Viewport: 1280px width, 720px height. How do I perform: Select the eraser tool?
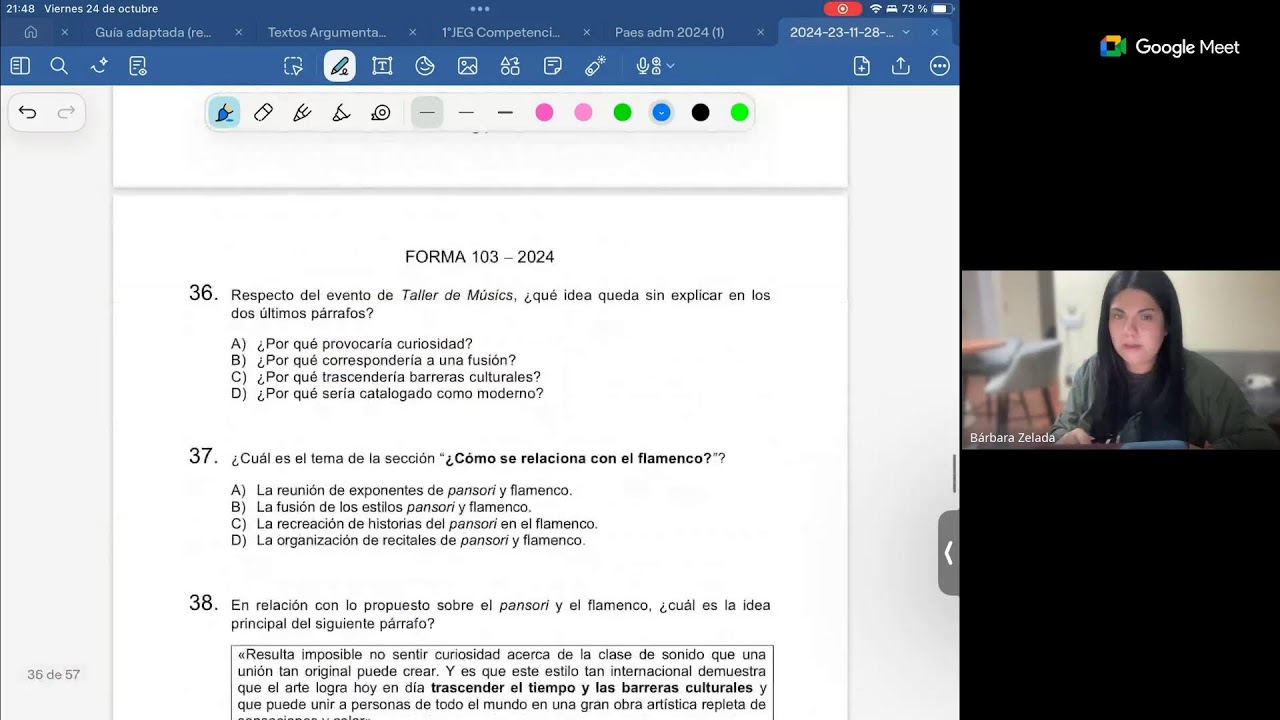(263, 113)
